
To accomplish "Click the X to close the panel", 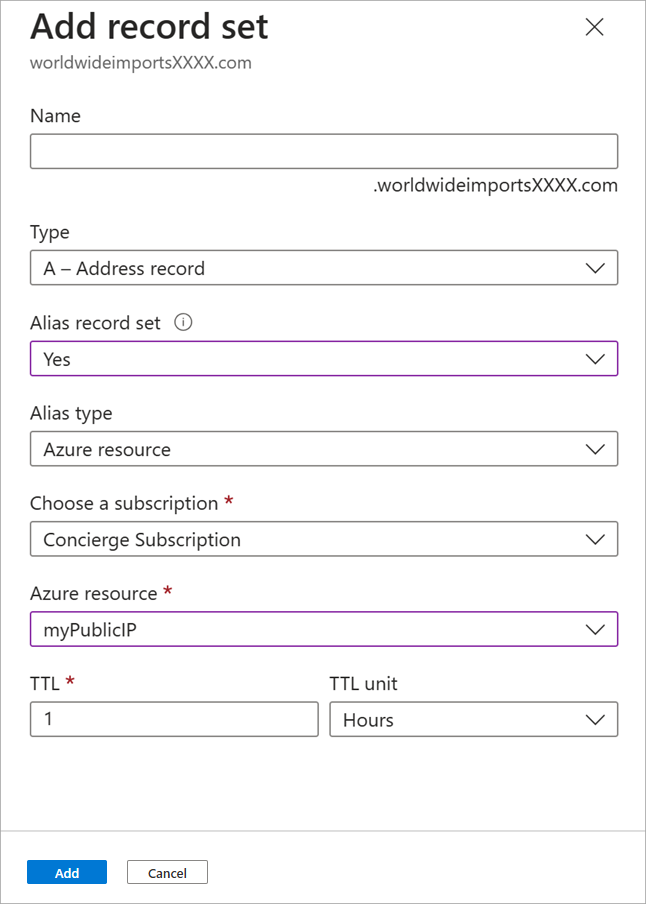I will pos(594,27).
